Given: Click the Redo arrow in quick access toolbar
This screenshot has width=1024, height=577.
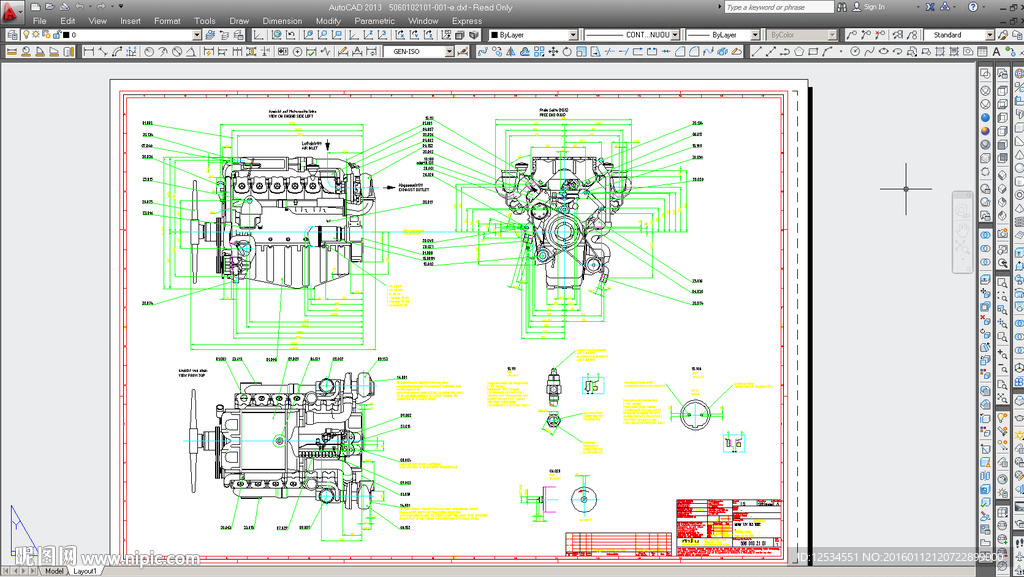Looking at the screenshot, I should click(101, 7).
